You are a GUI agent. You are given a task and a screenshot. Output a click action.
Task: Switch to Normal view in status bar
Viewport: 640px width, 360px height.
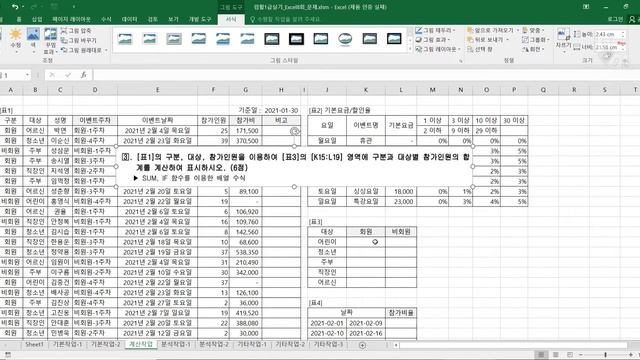(541, 355)
